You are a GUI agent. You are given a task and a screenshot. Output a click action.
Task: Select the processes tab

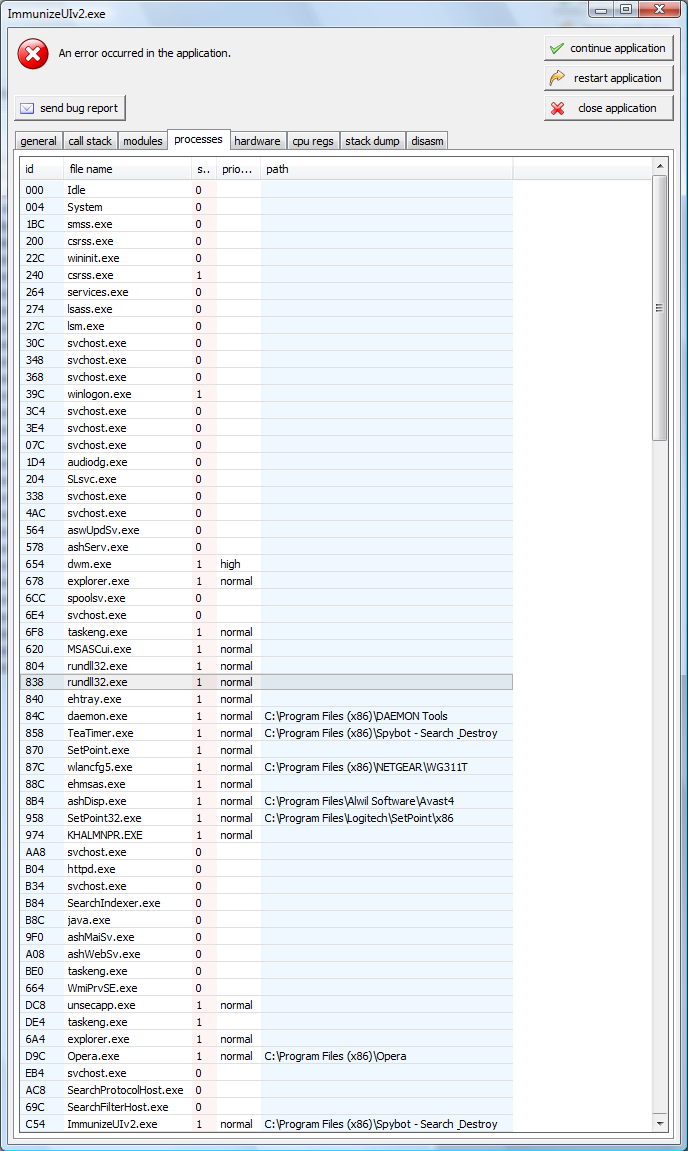(198, 139)
